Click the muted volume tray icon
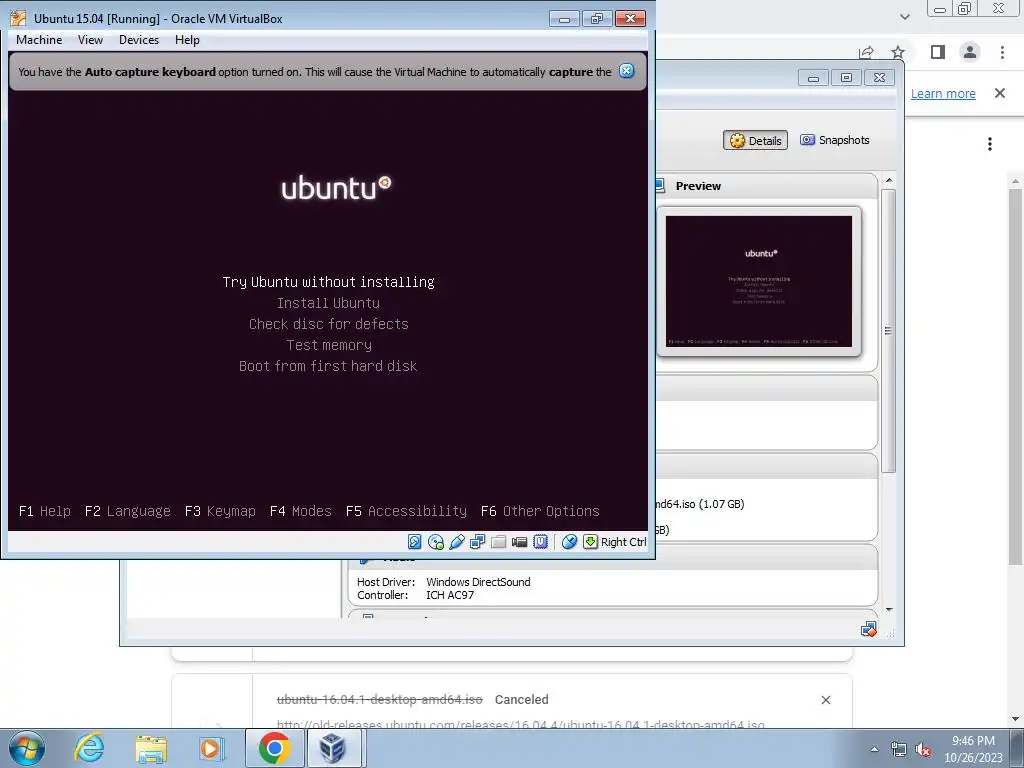 point(923,749)
